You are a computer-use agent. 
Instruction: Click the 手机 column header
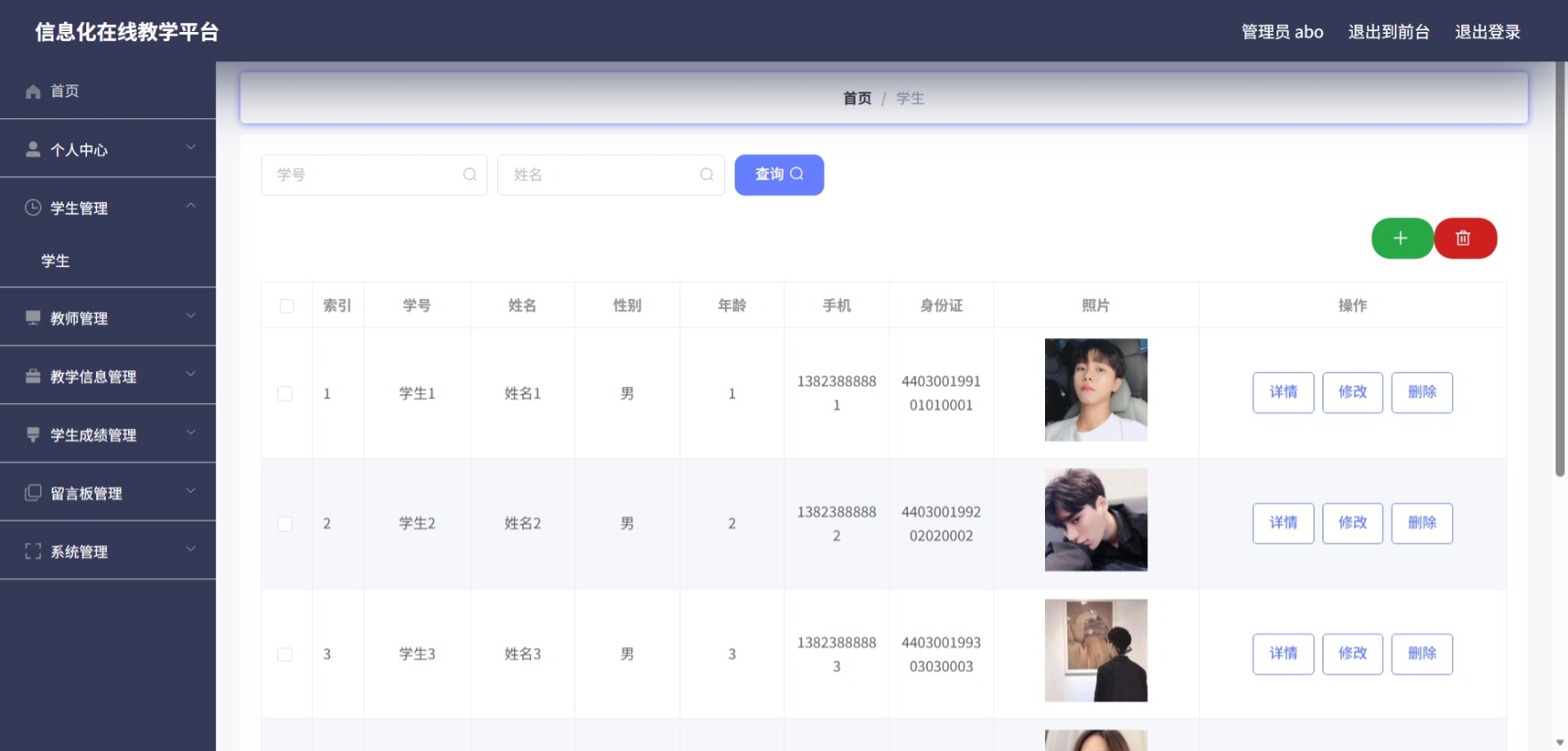click(x=836, y=305)
